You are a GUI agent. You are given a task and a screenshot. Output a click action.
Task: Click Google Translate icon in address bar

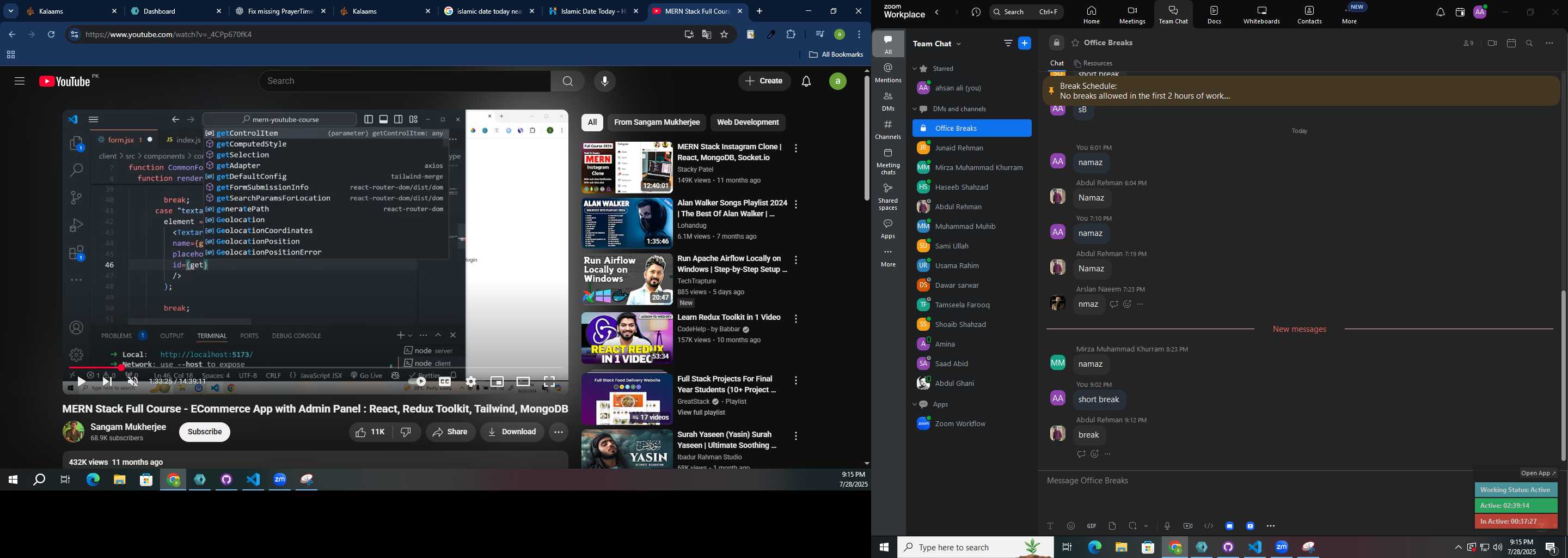coord(706,35)
